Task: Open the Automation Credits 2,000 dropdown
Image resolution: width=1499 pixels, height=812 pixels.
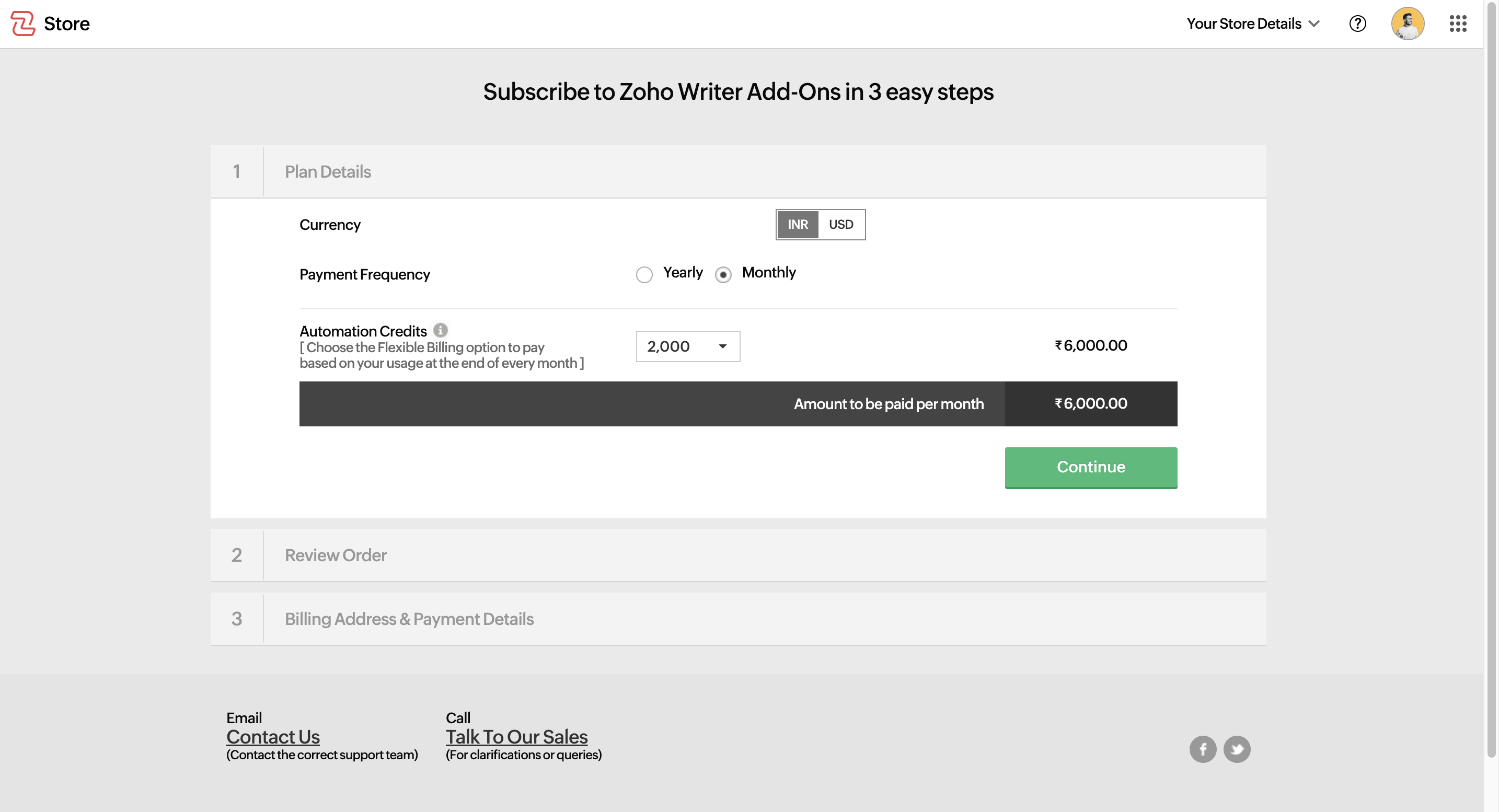Action: tap(688, 346)
